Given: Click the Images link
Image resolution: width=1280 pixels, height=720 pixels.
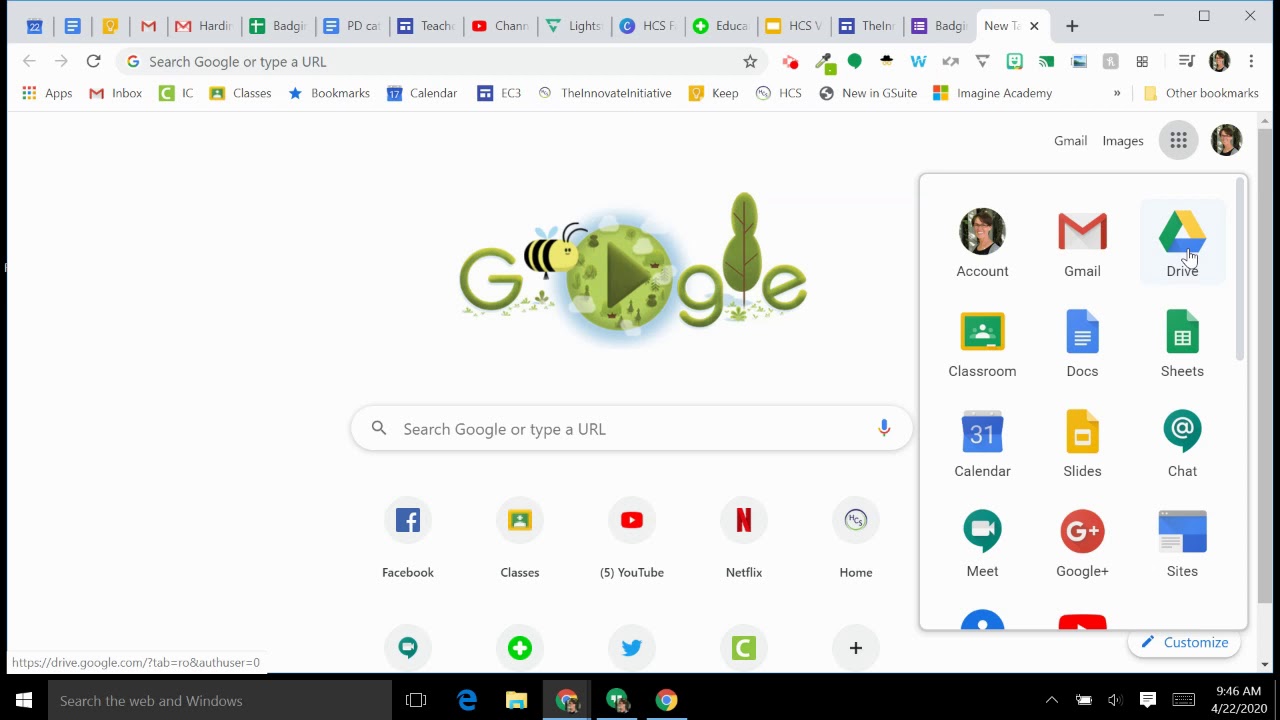Looking at the screenshot, I should (x=1122, y=141).
